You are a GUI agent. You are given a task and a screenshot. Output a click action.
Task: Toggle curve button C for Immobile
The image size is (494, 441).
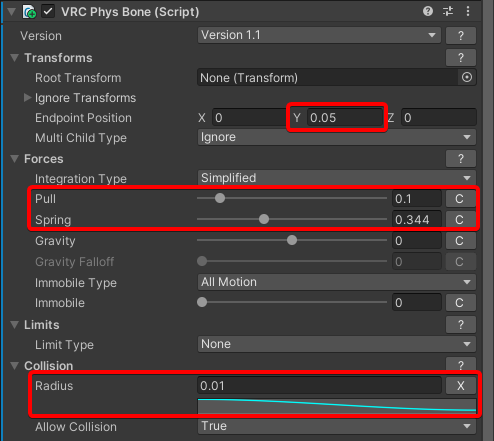coord(461,303)
